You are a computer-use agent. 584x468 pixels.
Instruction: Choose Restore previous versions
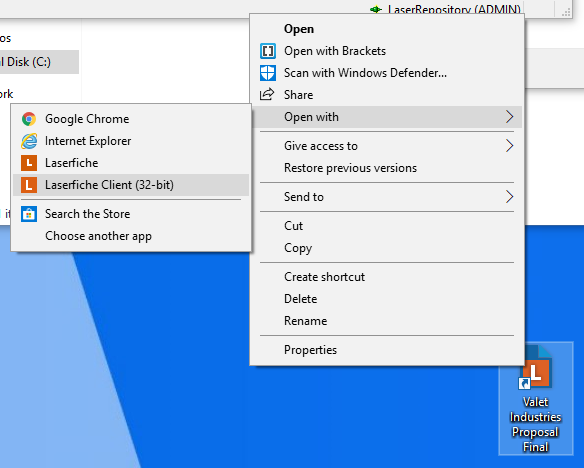(387, 168)
